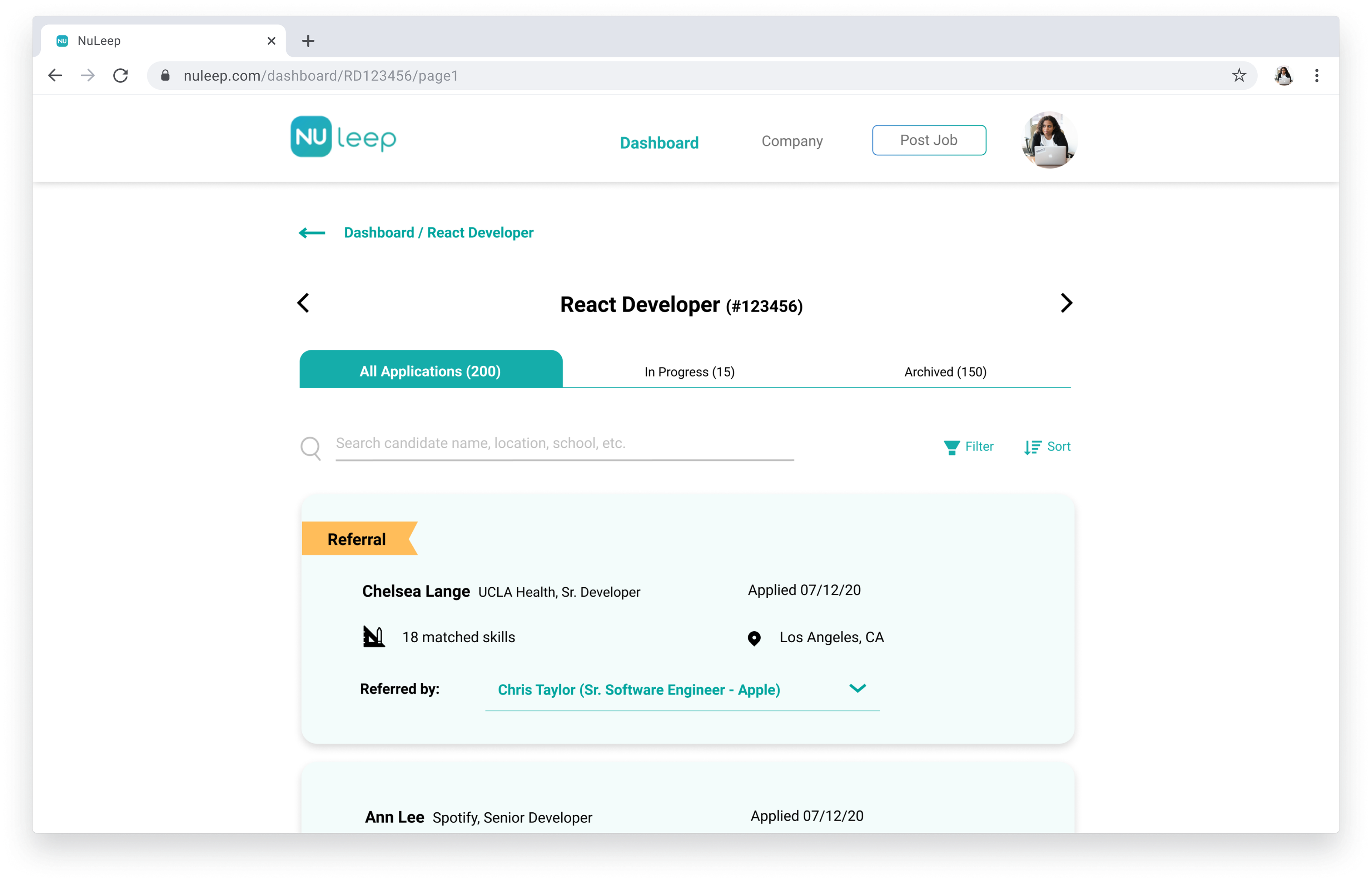The image size is (1372, 882).
Task: Click the Sort label
Action: point(1059,447)
